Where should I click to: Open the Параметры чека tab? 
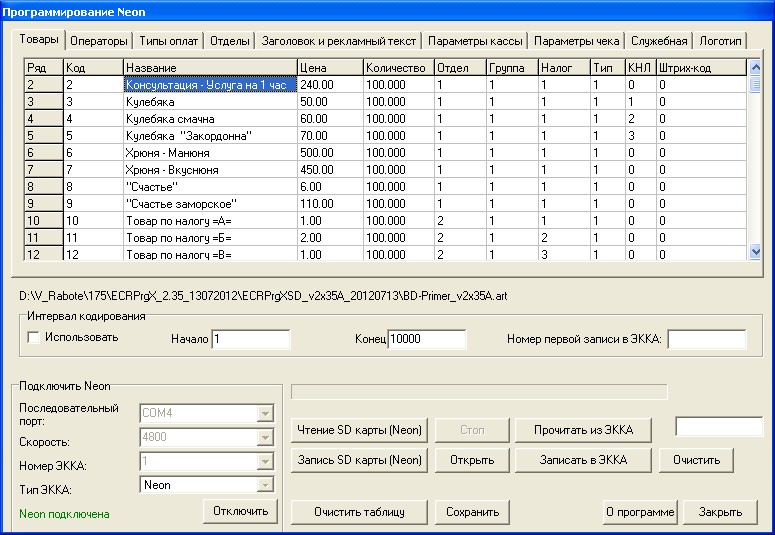[x=576, y=41]
